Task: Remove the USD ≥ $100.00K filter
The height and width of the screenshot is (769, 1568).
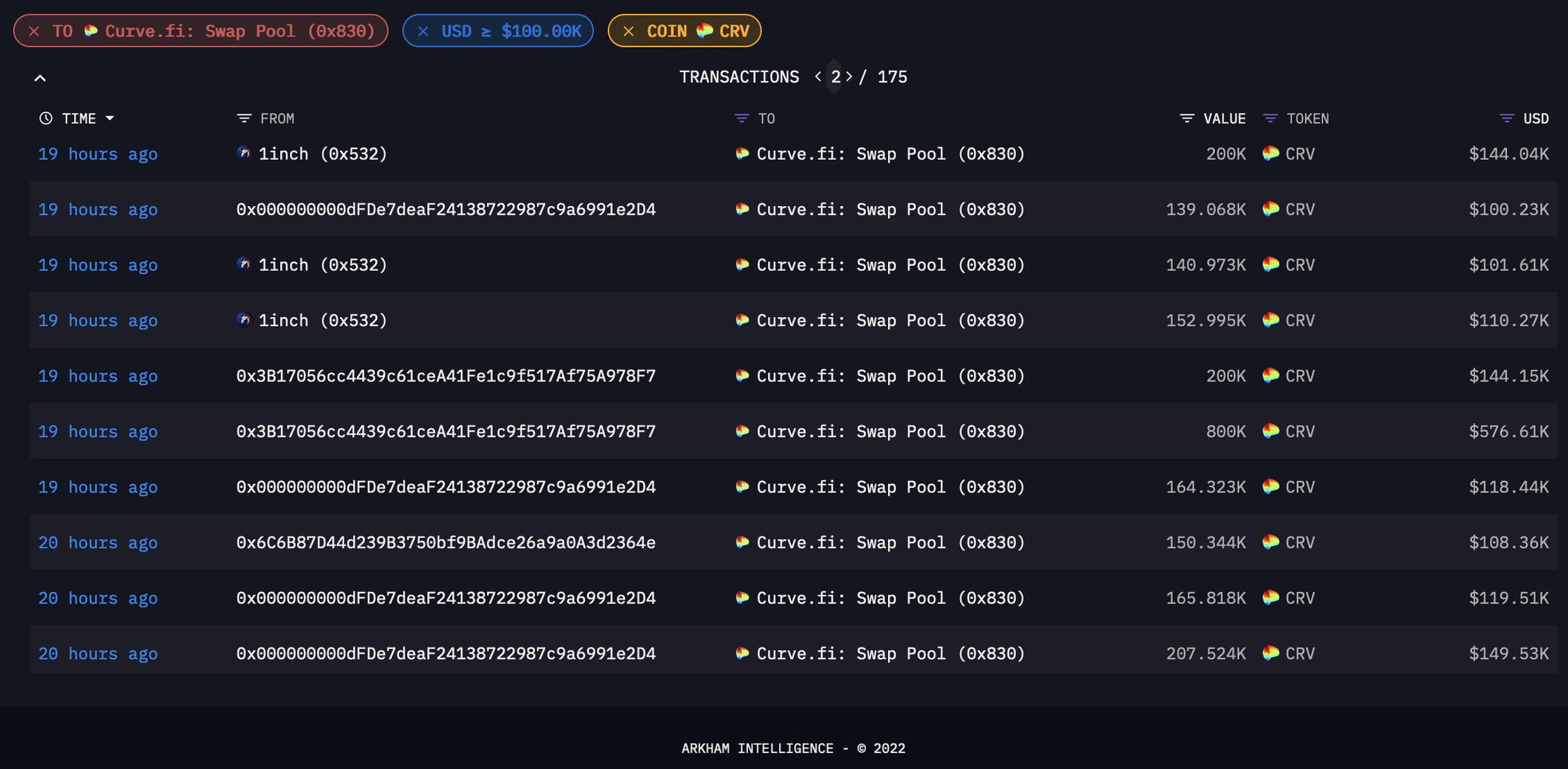Action: (423, 31)
